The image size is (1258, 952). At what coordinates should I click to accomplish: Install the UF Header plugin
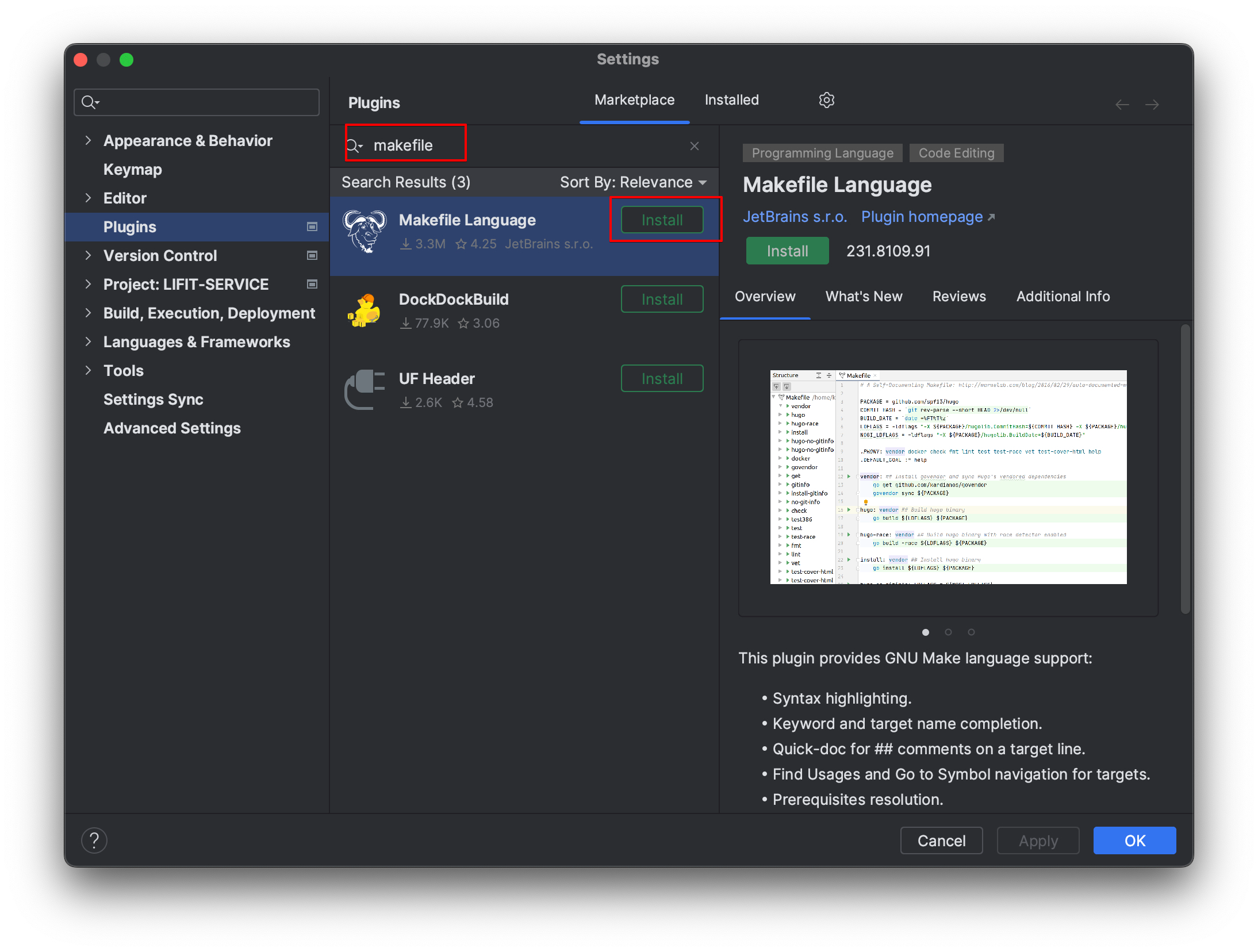662,379
